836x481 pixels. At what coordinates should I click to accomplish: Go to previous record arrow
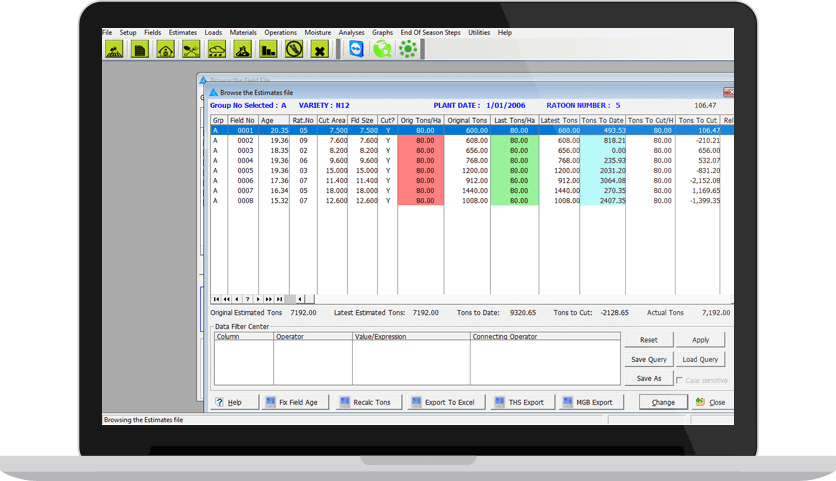tap(237, 299)
